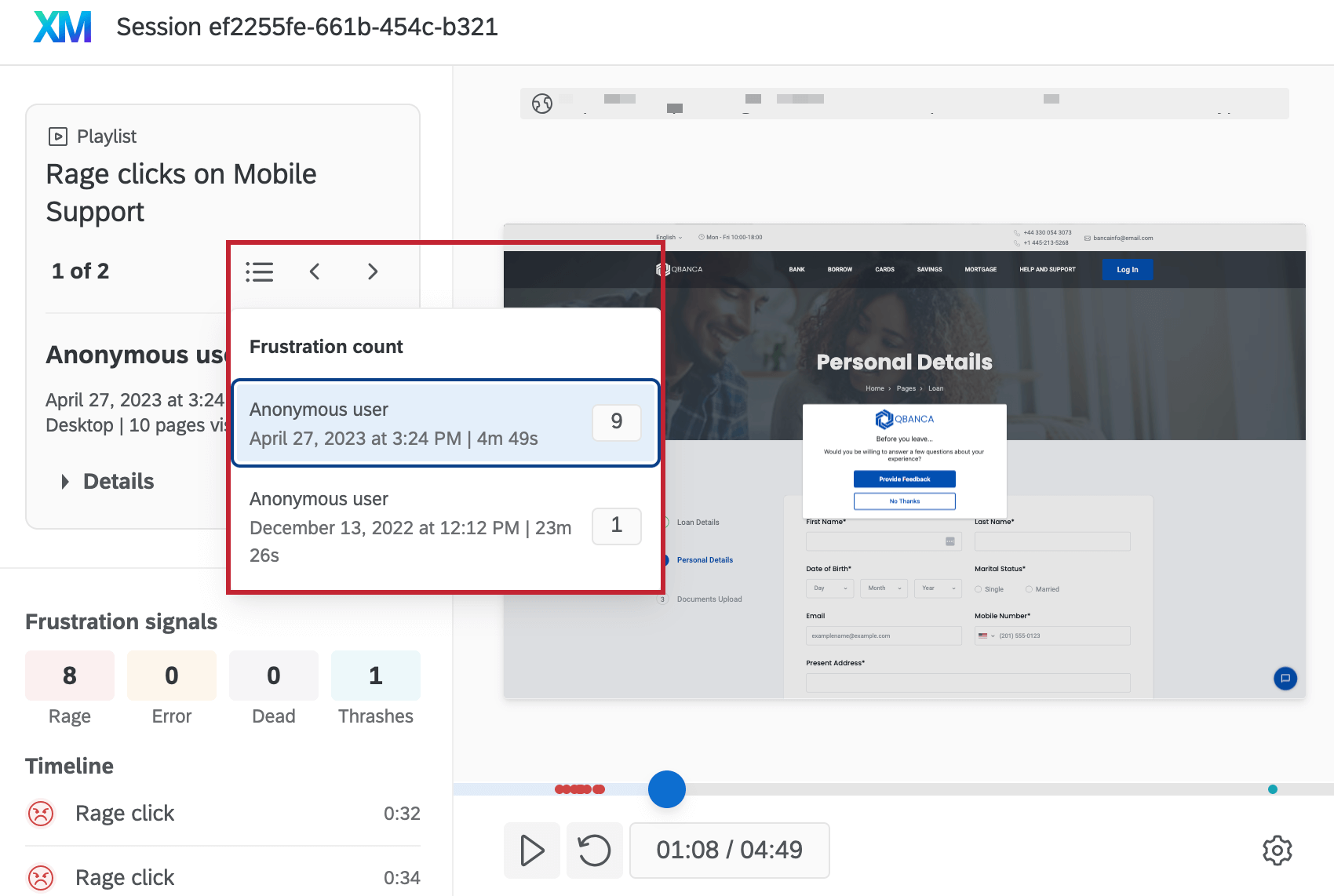Click the replay restart icon
The height and width of the screenshot is (896, 1334).
[594, 850]
